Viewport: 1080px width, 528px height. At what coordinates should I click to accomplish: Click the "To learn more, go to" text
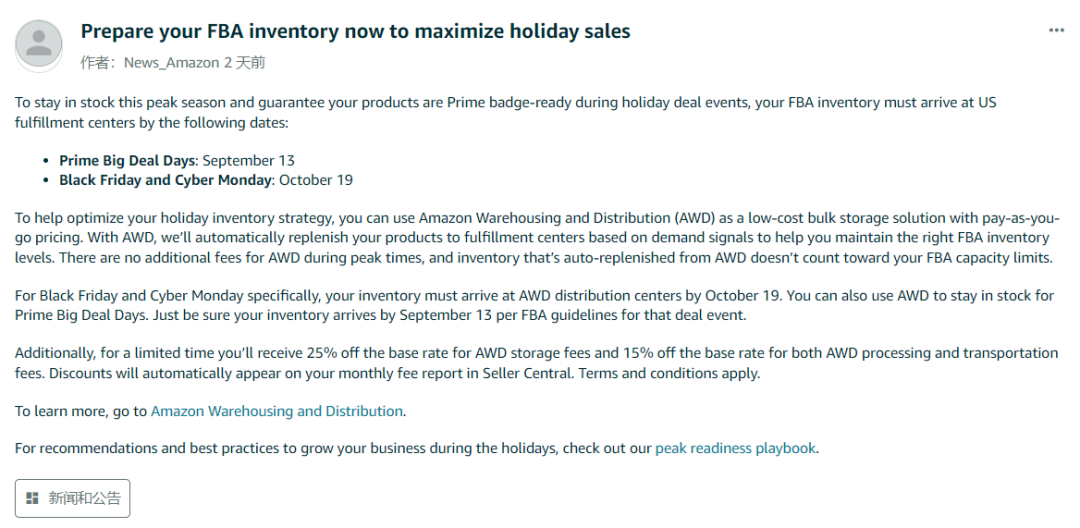click(80, 411)
